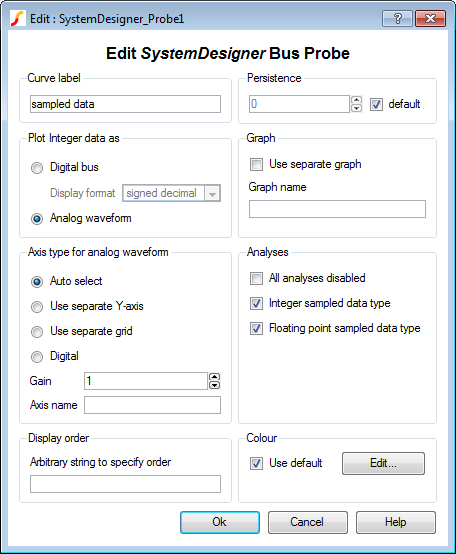Decrement Gain using down spinner arrow
Viewport: 456px width, 554px height.
click(x=214, y=385)
